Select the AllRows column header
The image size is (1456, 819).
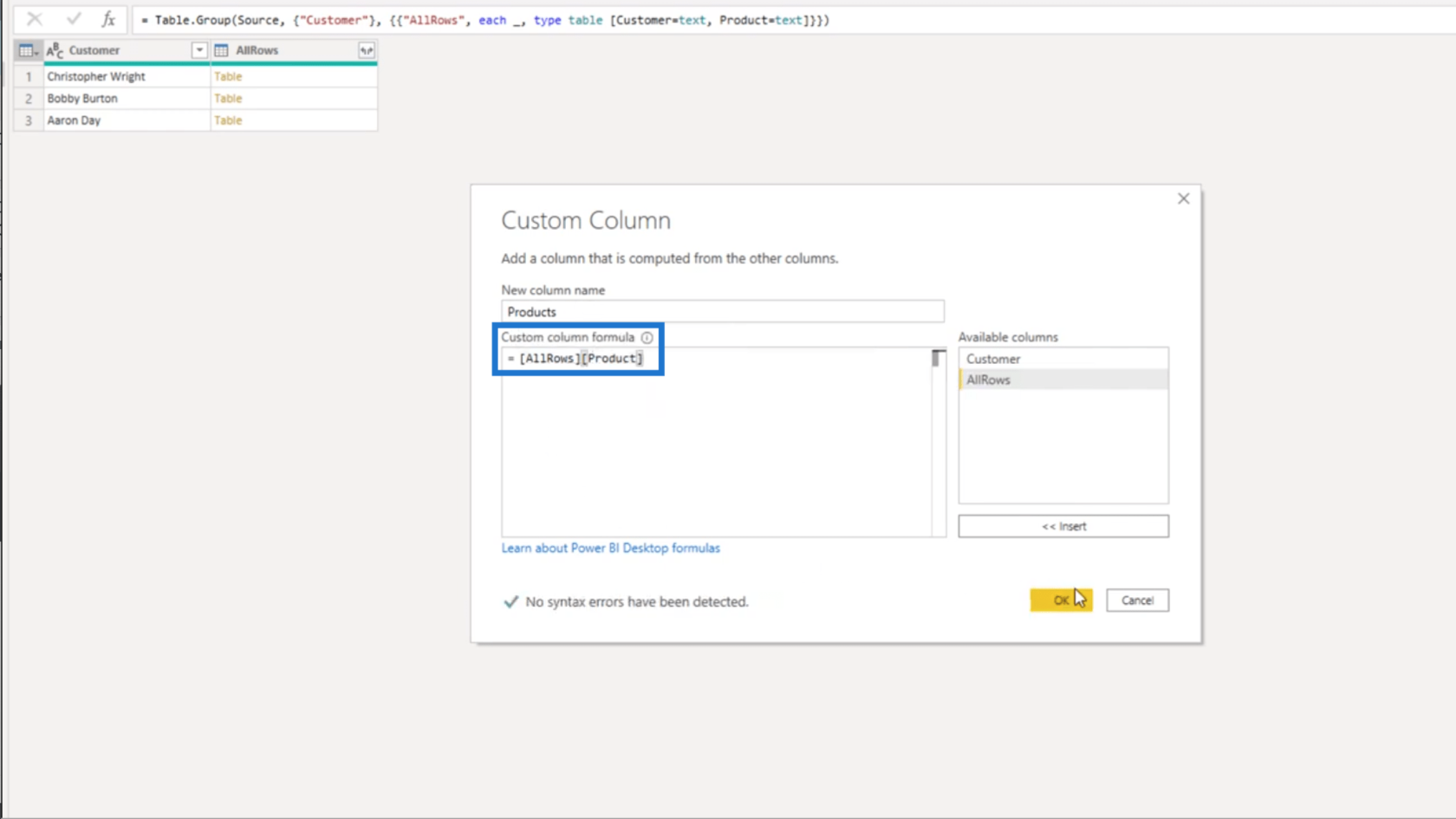pyautogui.click(x=294, y=50)
